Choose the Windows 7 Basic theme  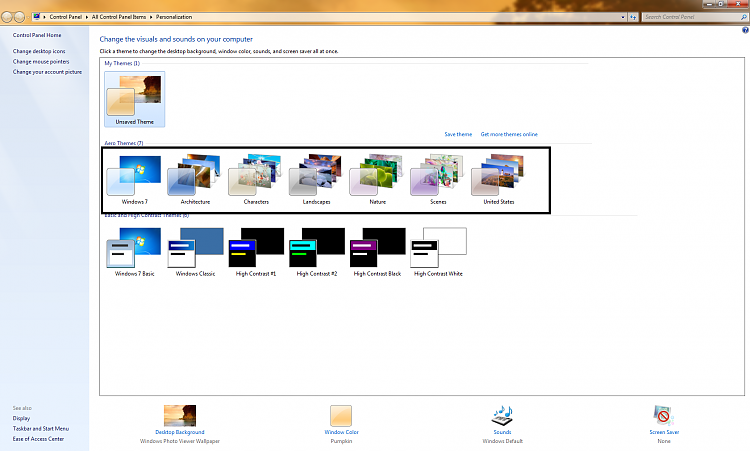pos(134,252)
